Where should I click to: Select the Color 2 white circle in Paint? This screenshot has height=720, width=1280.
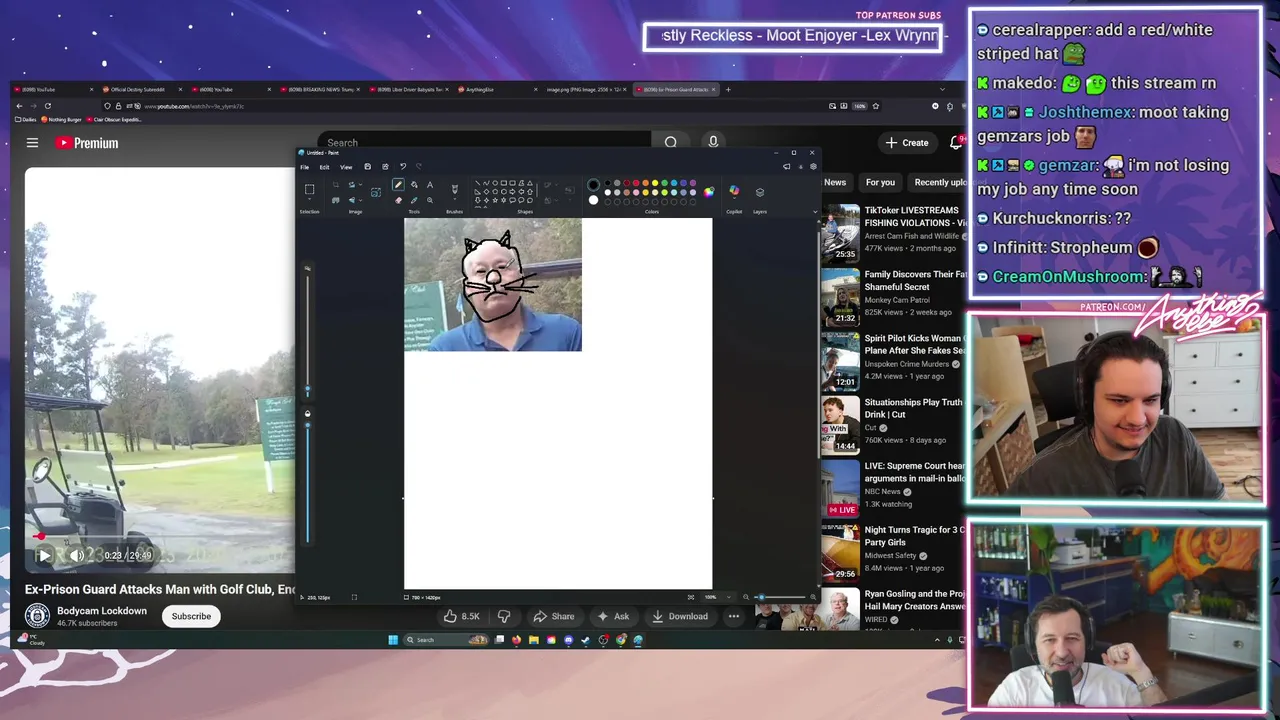click(x=593, y=200)
